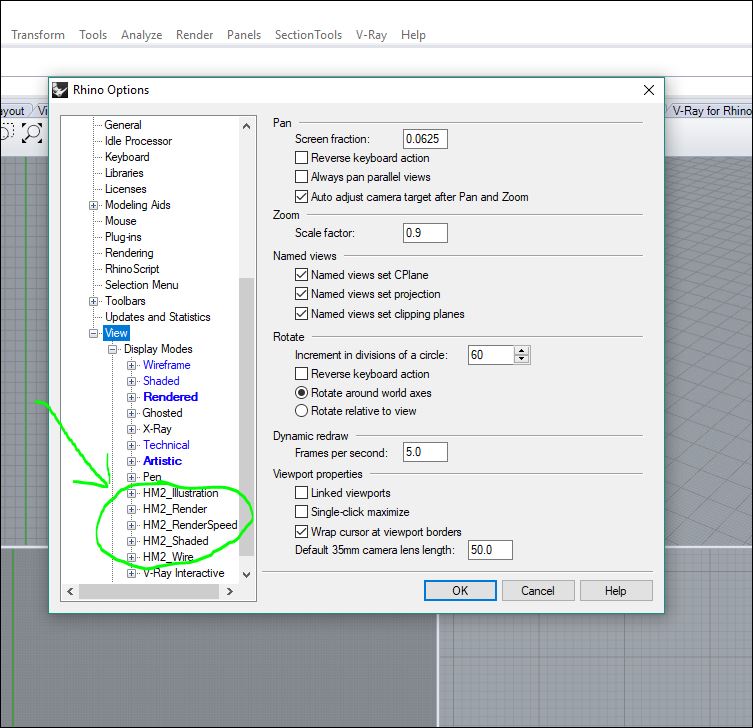Select the RhinoScript options page

pyautogui.click(x=132, y=269)
